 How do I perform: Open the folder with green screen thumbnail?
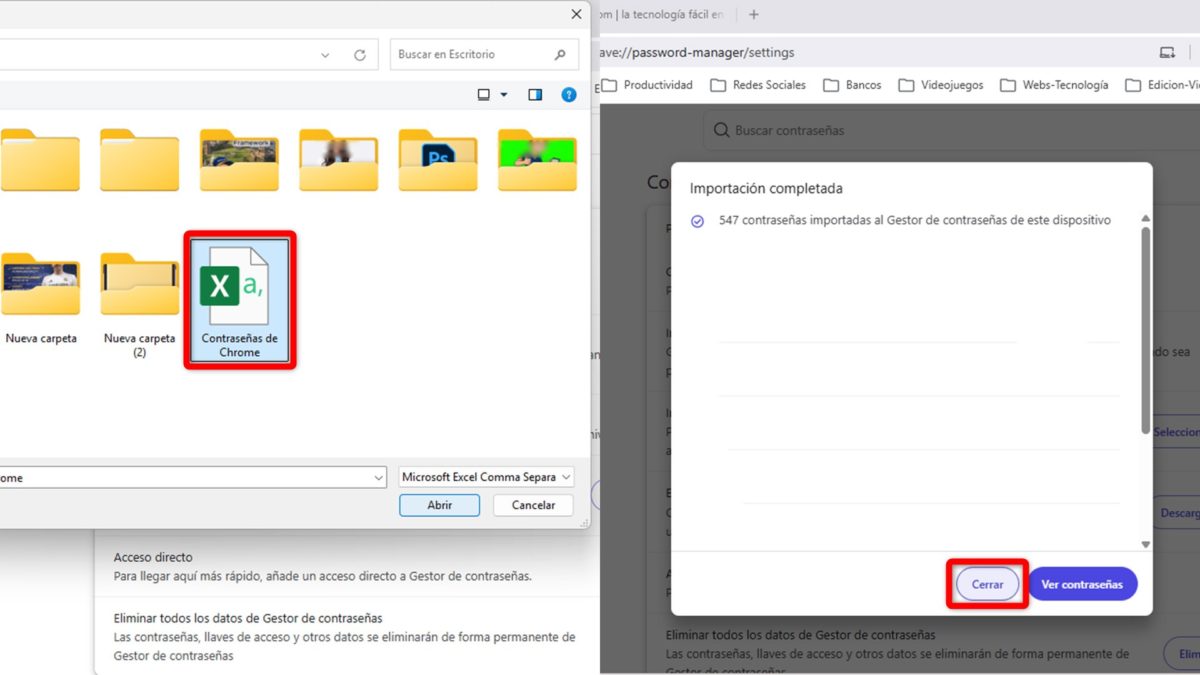coord(537,160)
